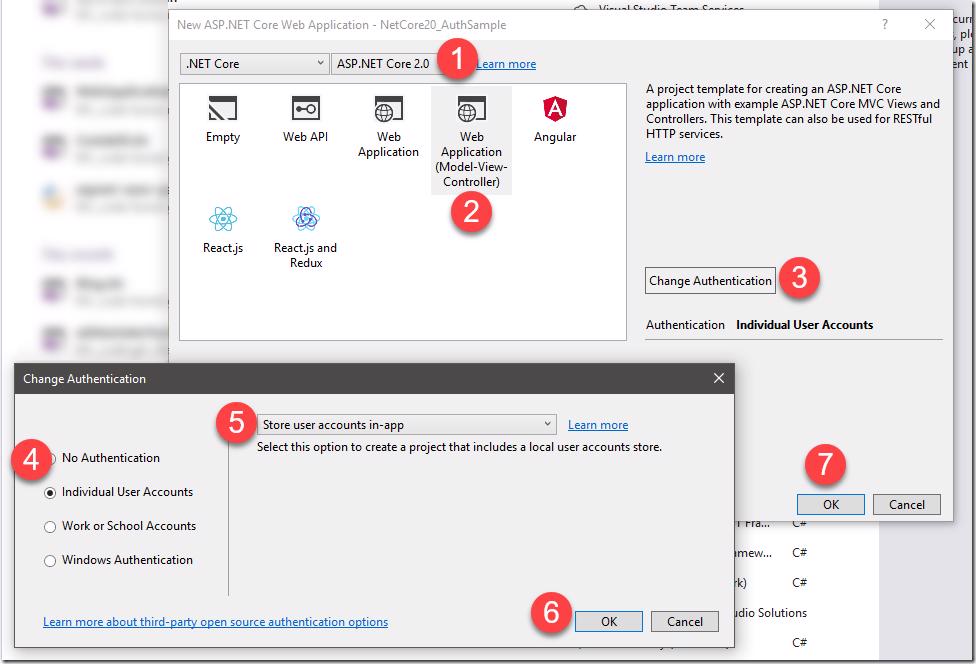Choose the Web API template
Viewport: 976px width, 664px height.
point(305,119)
